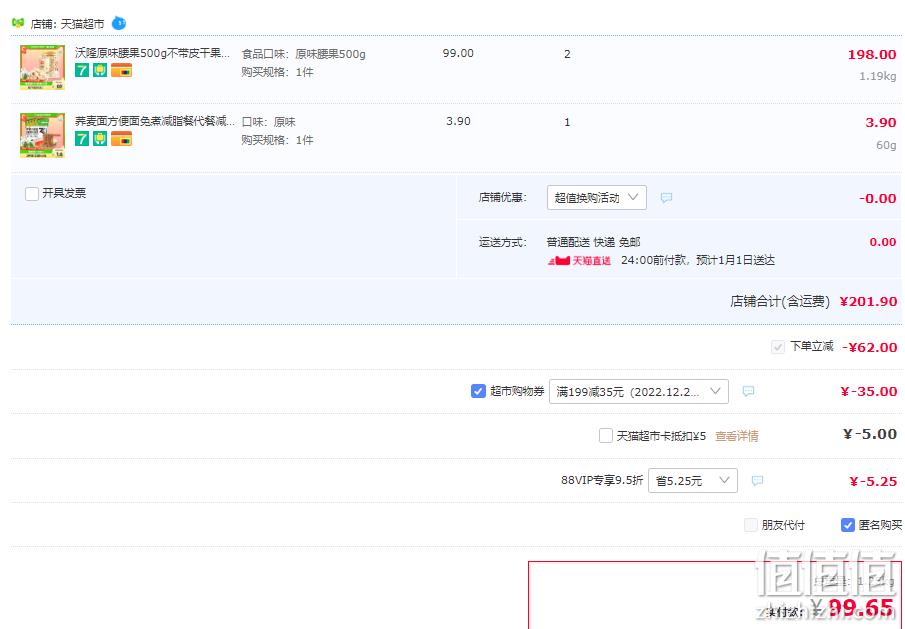
Task: Open the 查看详情 link
Action: (x=736, y=436)
